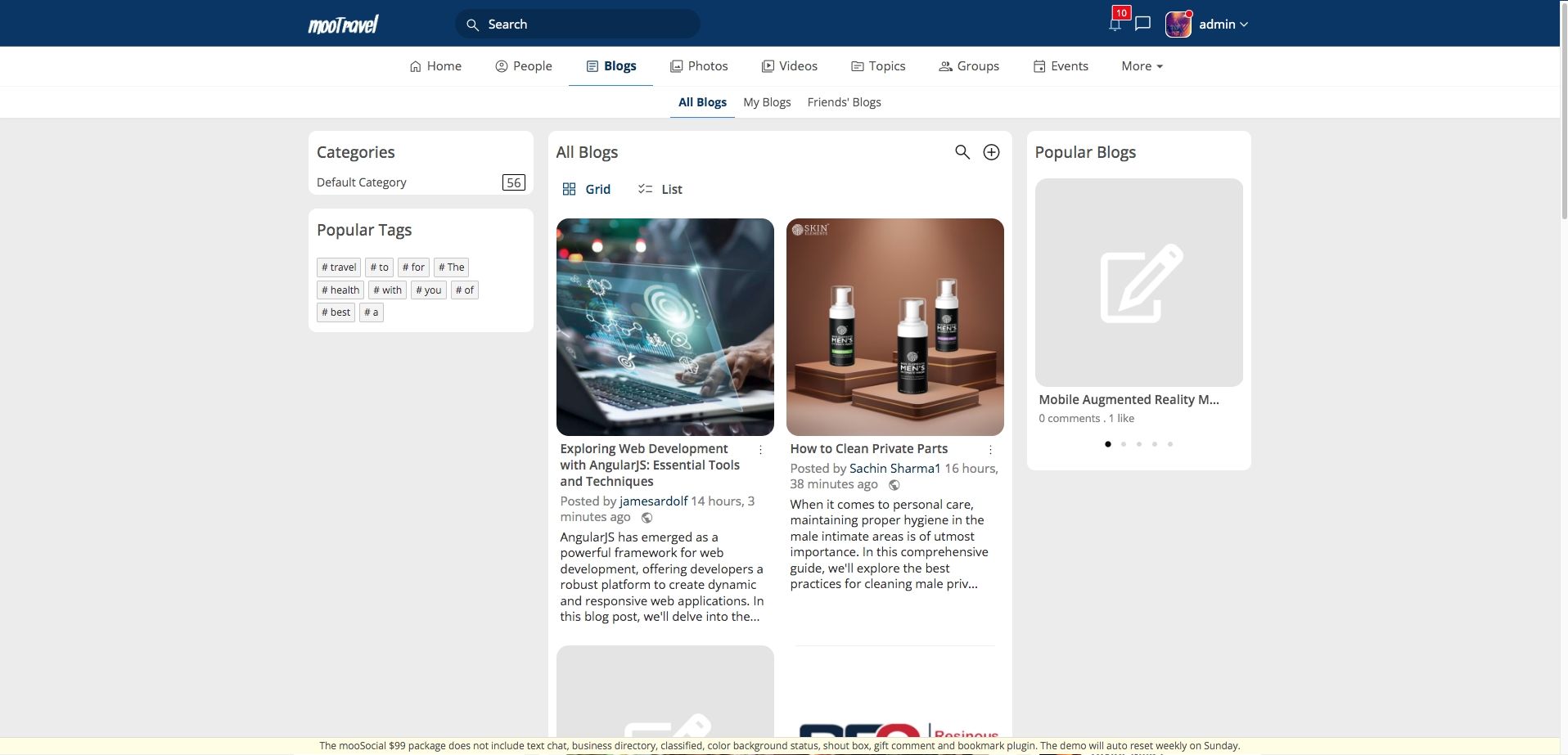Click the Default Category count badge 56
The width and height of the screenshot is (1568, 755).
tap(513, 182)
